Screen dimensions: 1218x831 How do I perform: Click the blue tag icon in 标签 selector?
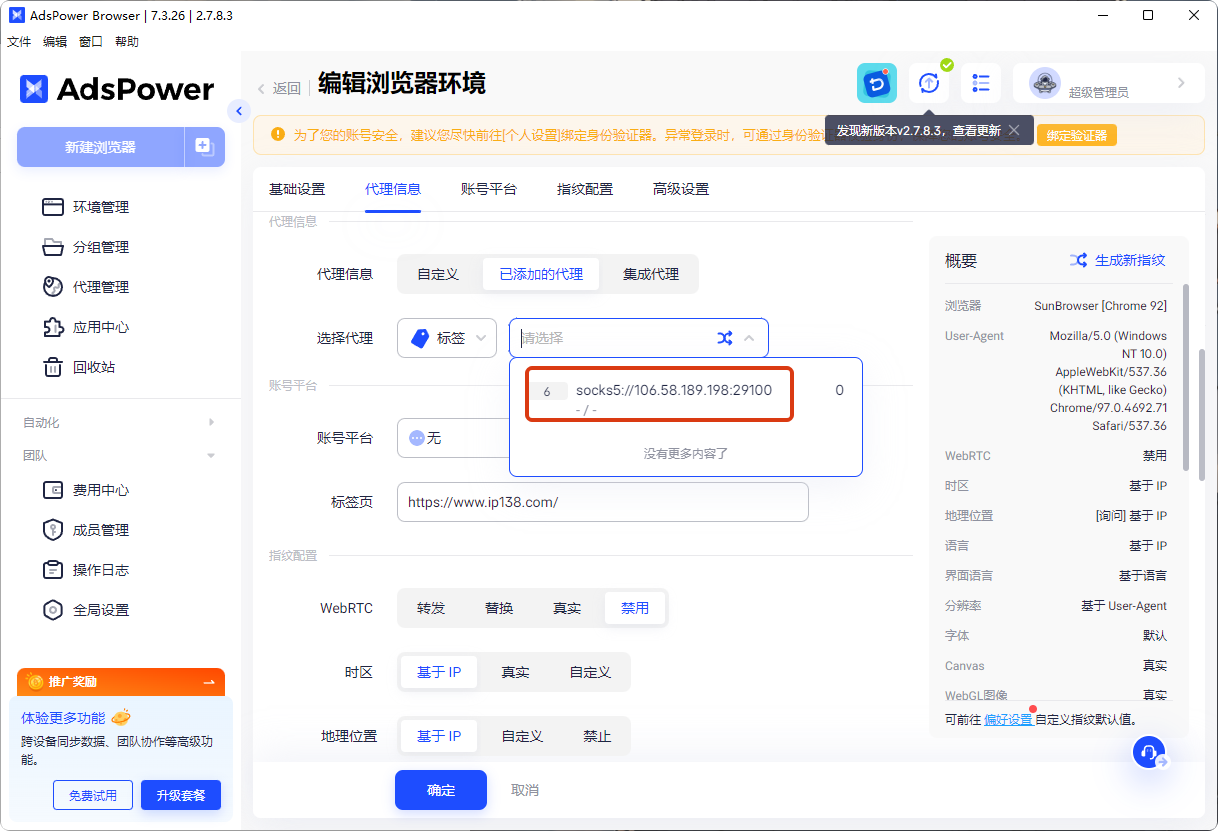pos(420,338)
